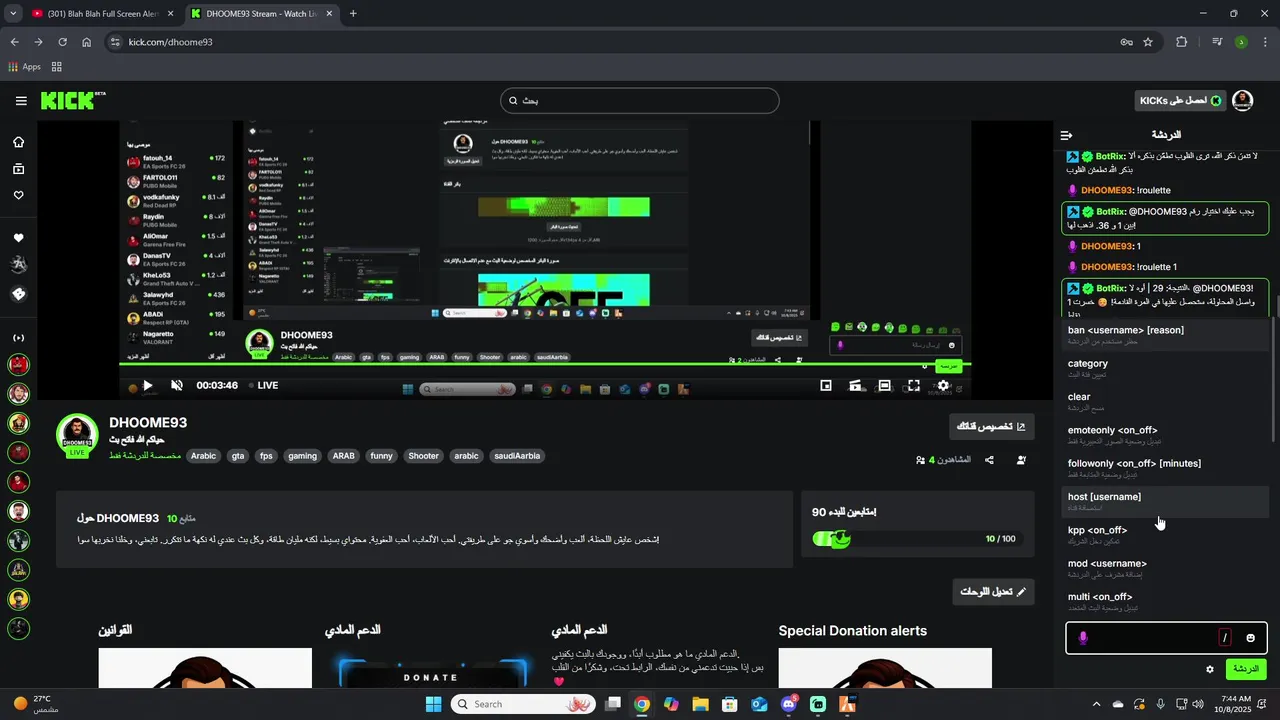Go to Home in the Kick sidebar

pyautogui.click(x=18, y=142)
